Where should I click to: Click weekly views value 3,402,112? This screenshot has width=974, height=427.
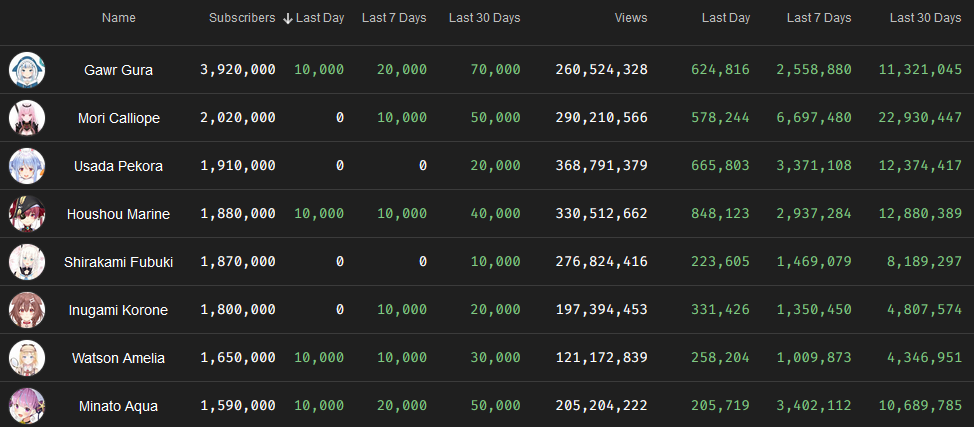click(x=814, y=406)
